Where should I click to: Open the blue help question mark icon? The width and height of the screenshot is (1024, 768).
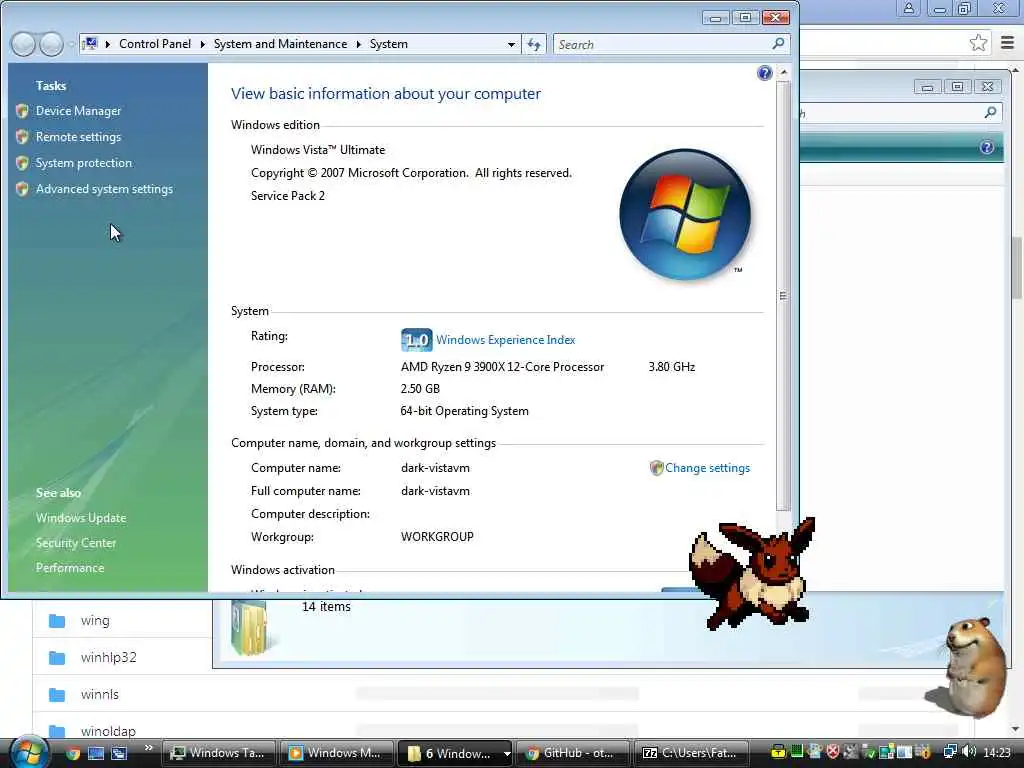(765, 73)
